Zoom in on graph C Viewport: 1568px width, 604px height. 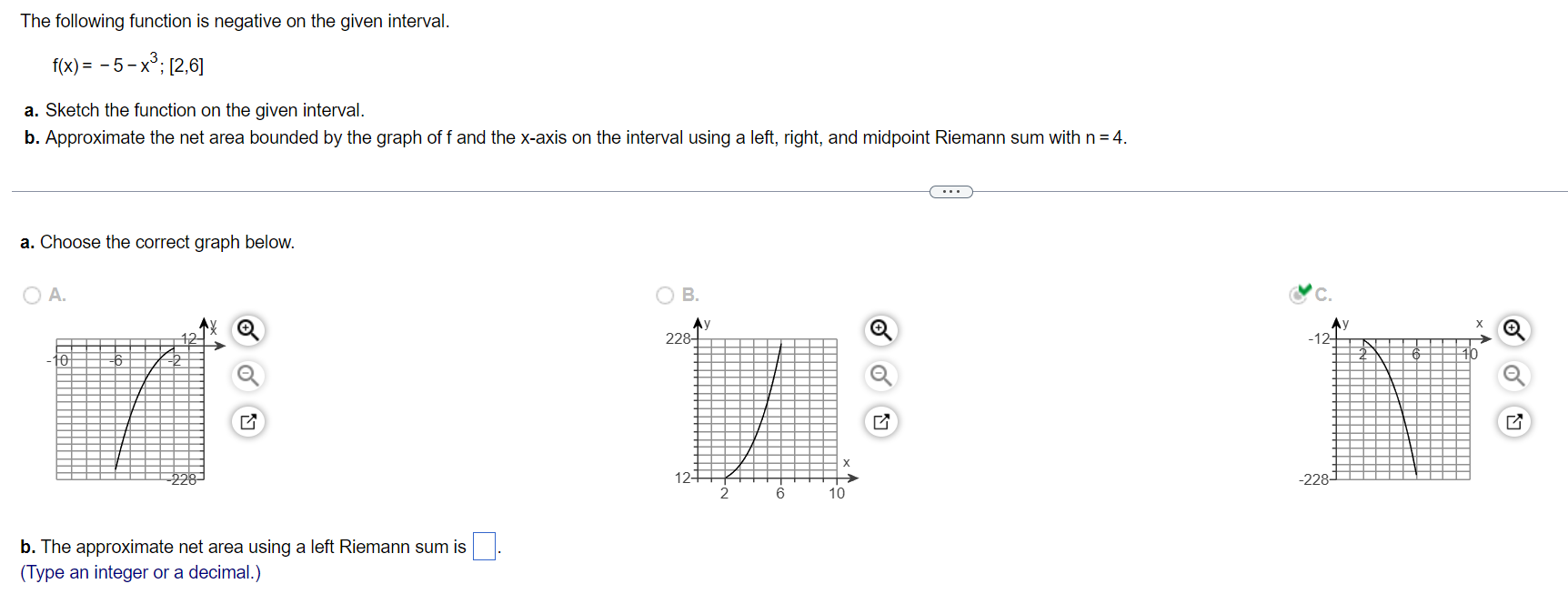click(1513, 330)
